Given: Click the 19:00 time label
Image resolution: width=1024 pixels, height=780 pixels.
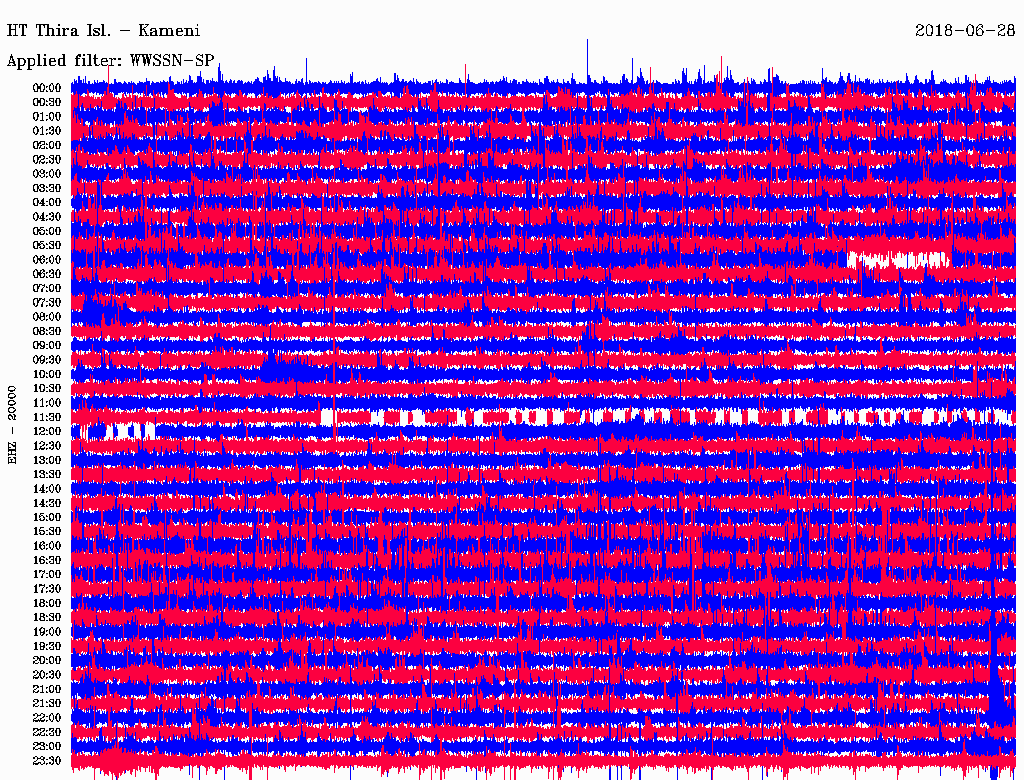Looking at the screenshot, I should [46, 632].
